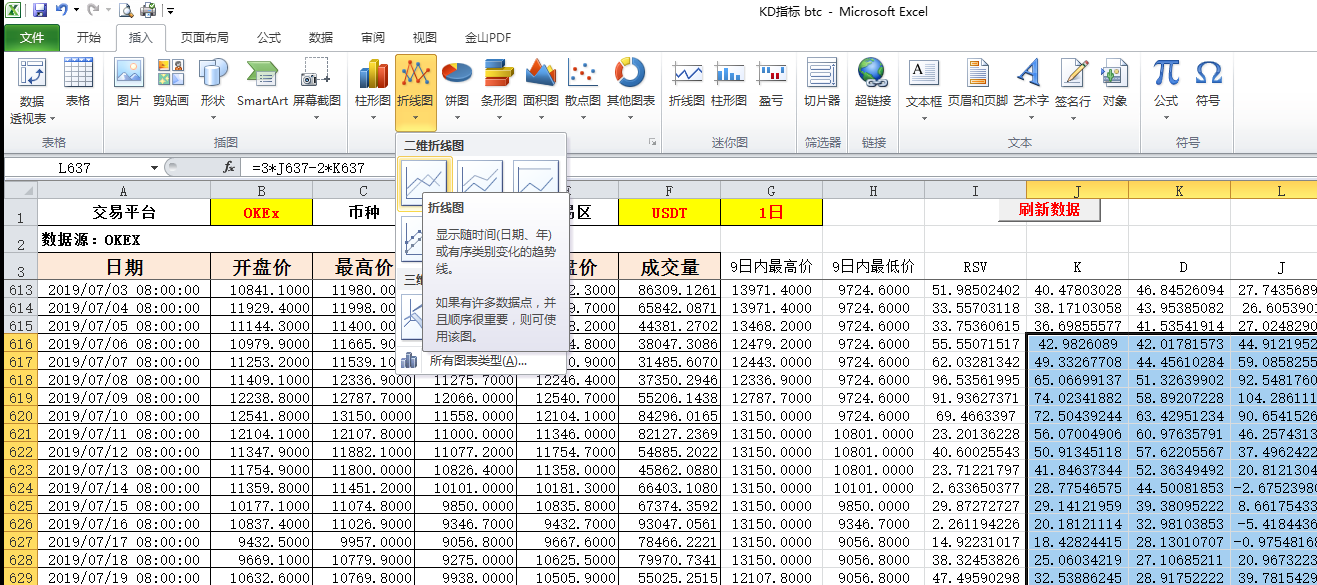Open 所有图表类型 (All Chart Types) option
This screenshot has height=585, width=1317.
(477, 361)
